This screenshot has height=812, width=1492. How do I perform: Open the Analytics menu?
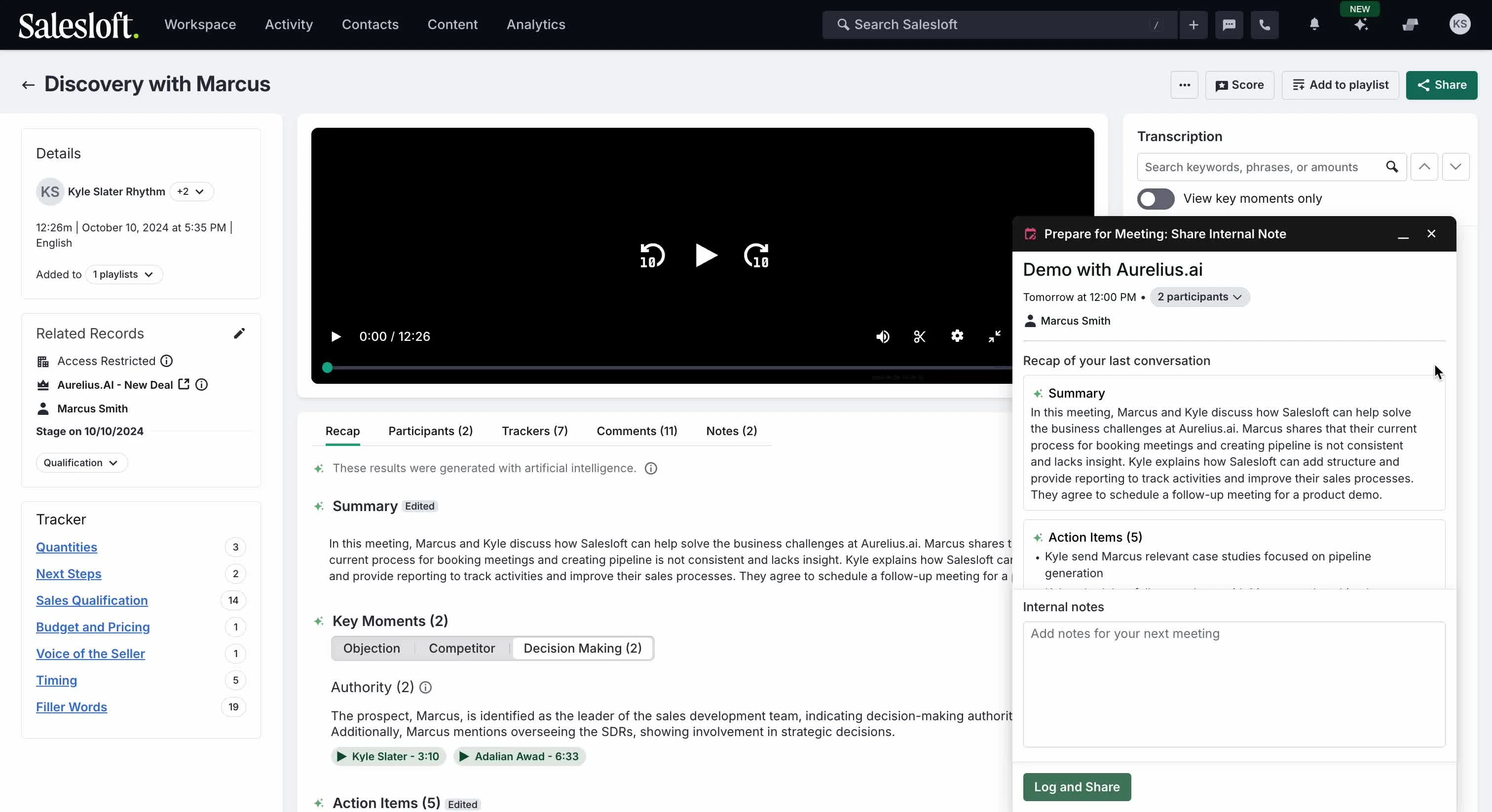[x=536, y=24]
